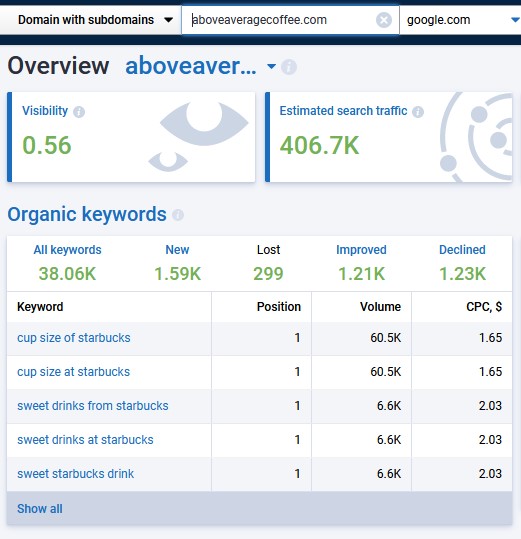Click the 1.23K declined keywords count

pos(462,274)
